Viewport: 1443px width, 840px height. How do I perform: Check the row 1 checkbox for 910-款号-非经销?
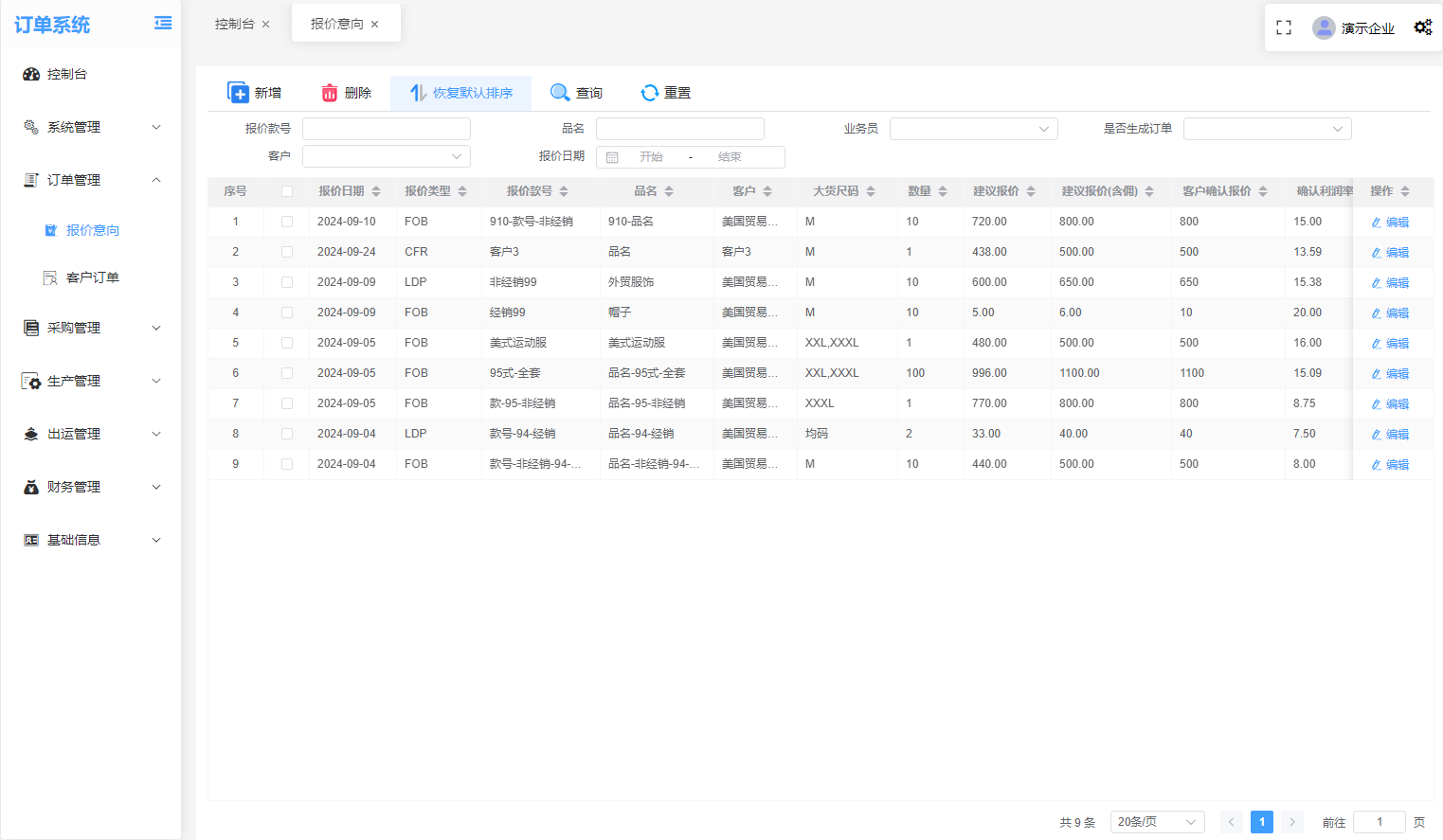point(287,222)
